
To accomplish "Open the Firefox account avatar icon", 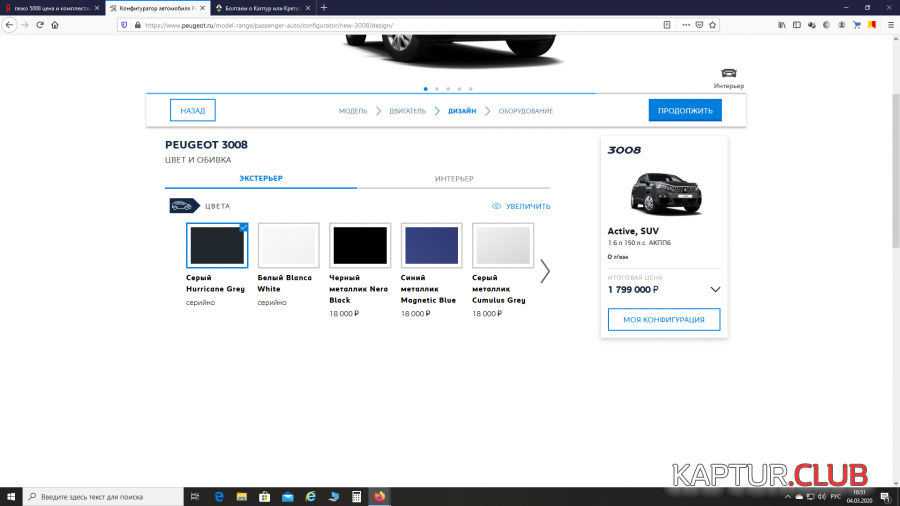I will (841, 25).
